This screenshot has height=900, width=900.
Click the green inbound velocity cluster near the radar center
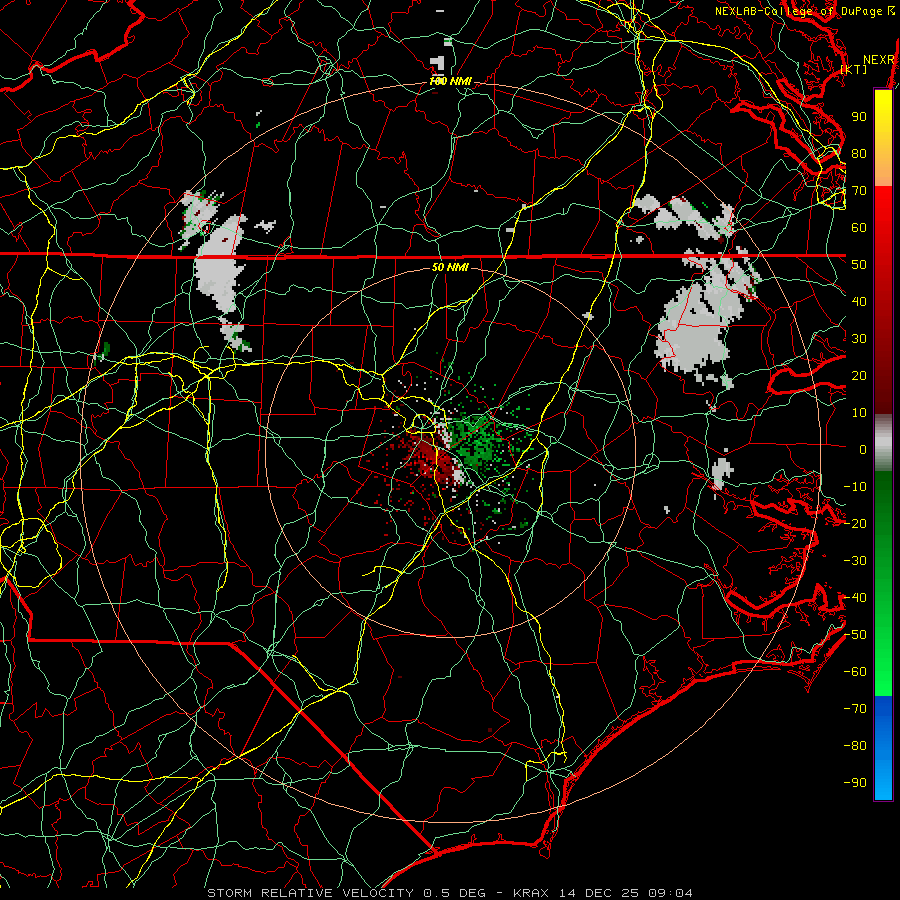pos(474,441)
